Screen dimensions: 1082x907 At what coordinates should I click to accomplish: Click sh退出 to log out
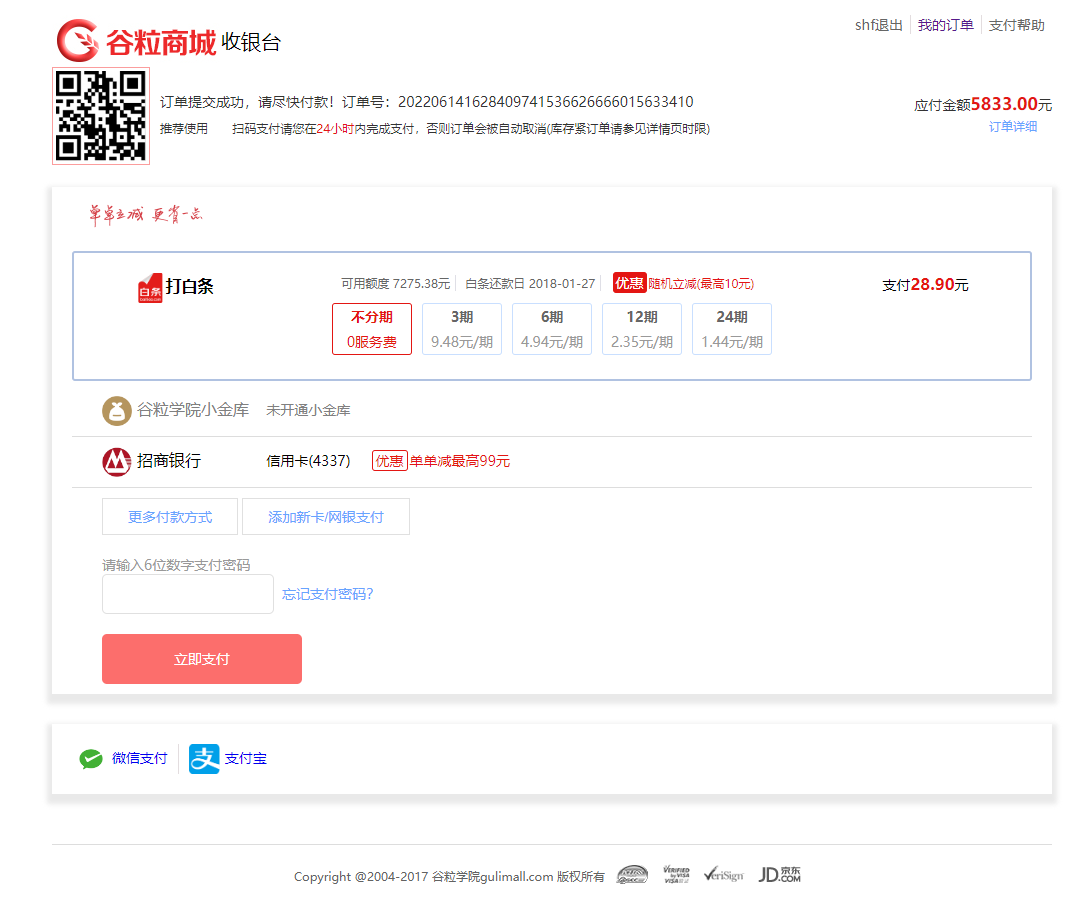pyautogui.click(x=879, y=26)
